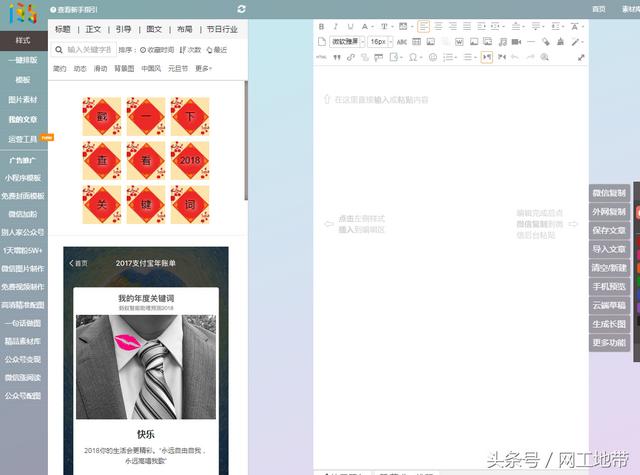Sort templates by 收藏时间
The width and height of the screenshot is (640, 475).
[x=159, y=49]
